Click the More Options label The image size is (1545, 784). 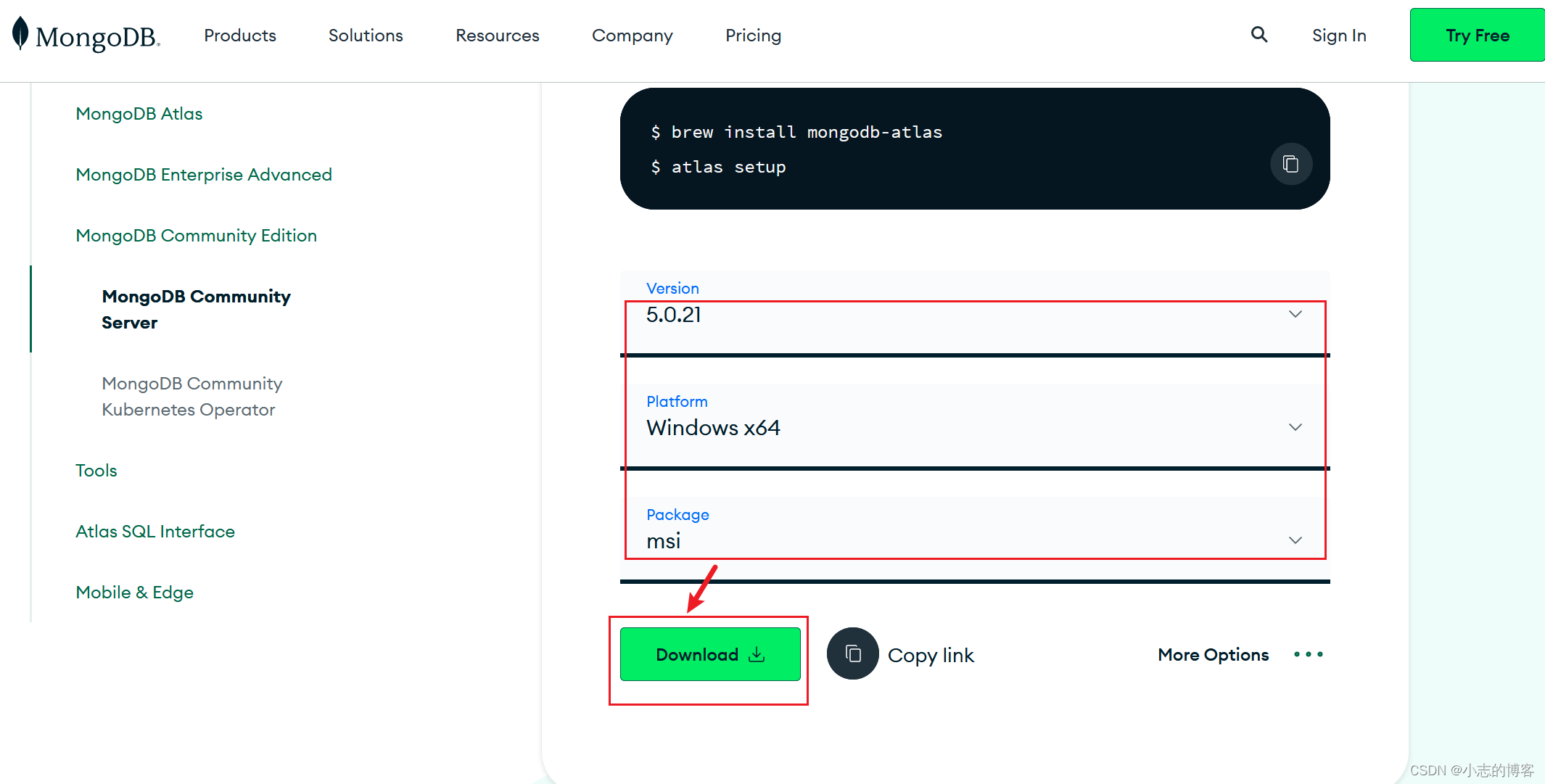coord(1213,654)
